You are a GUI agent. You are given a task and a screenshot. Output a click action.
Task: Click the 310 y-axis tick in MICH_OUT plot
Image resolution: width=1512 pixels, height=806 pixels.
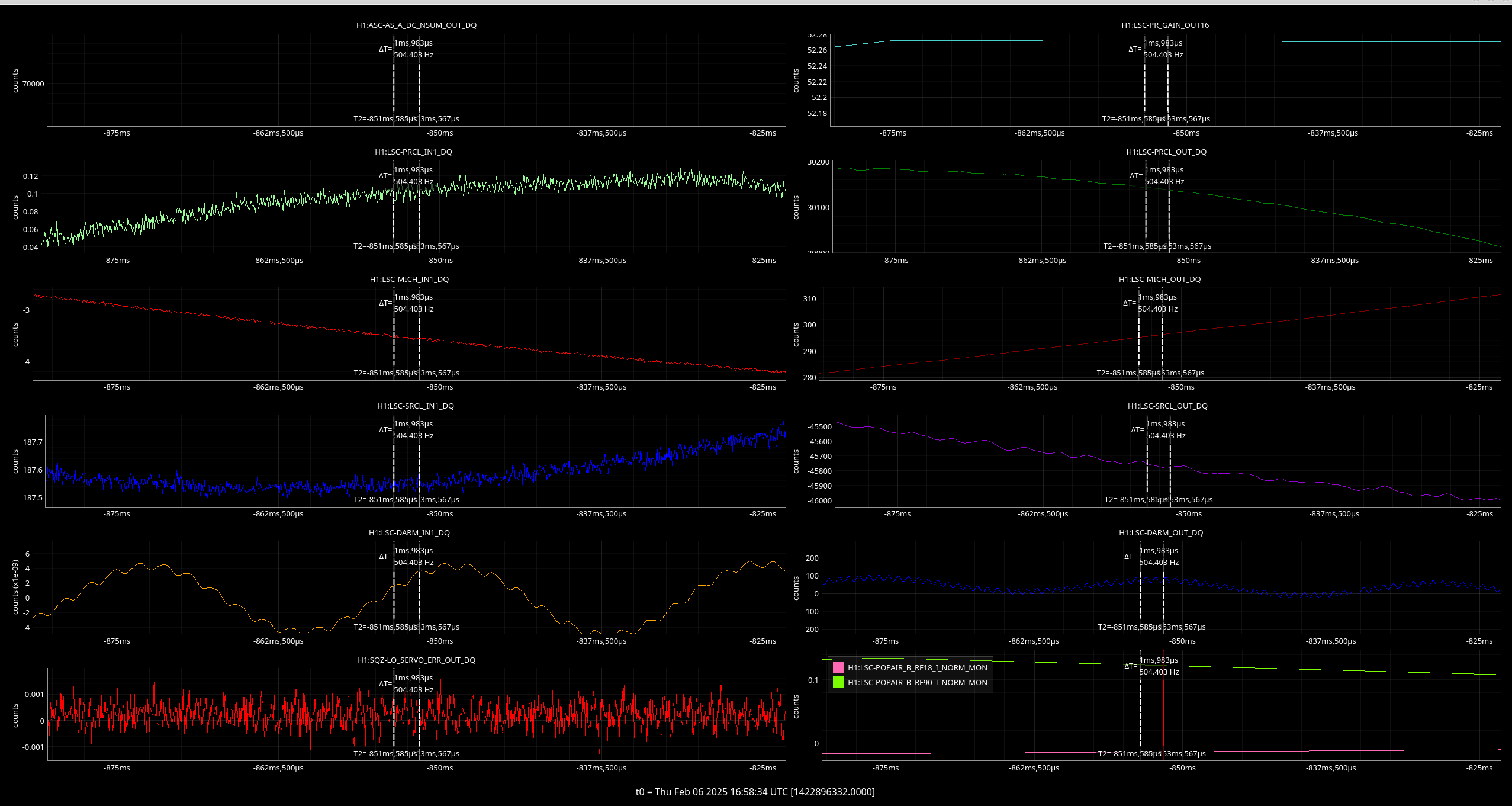tap(809, 299)
